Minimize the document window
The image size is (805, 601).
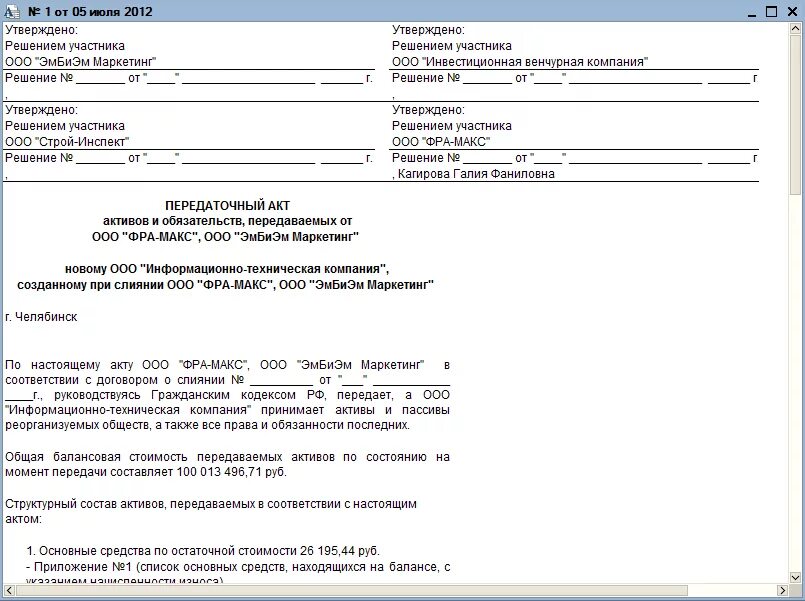752,12
